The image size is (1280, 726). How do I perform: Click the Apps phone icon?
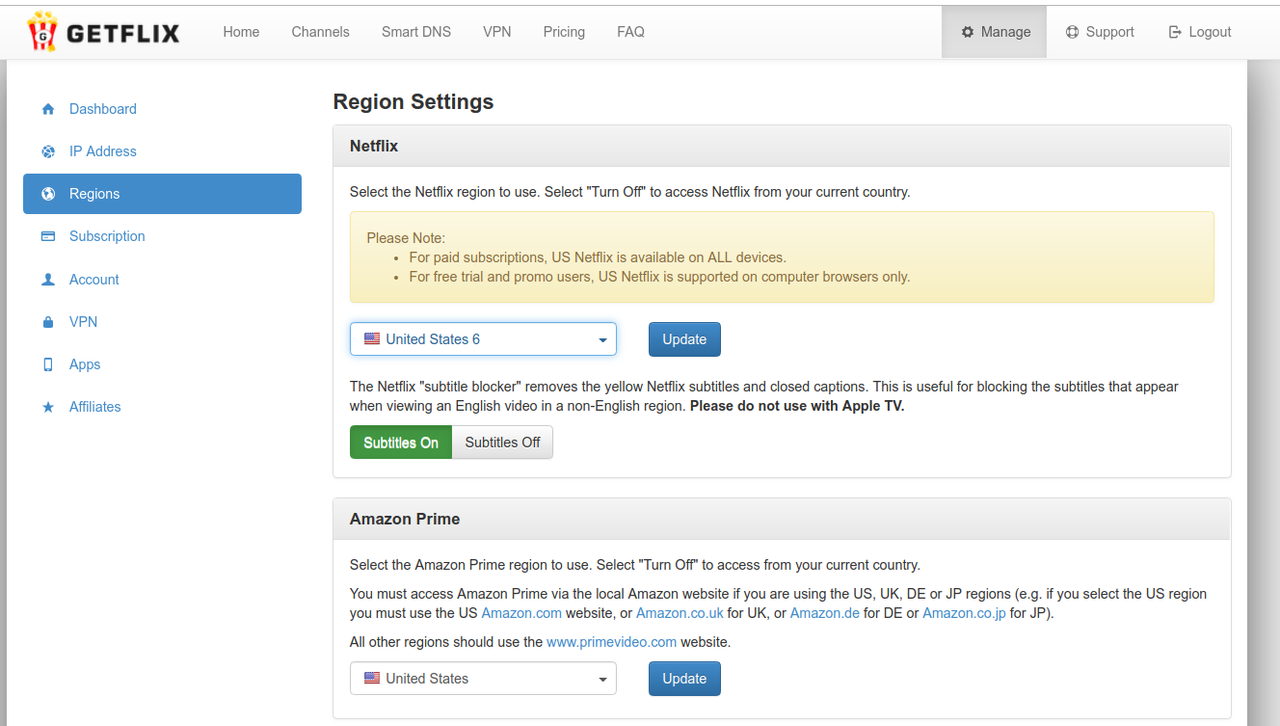coord(48,365)
